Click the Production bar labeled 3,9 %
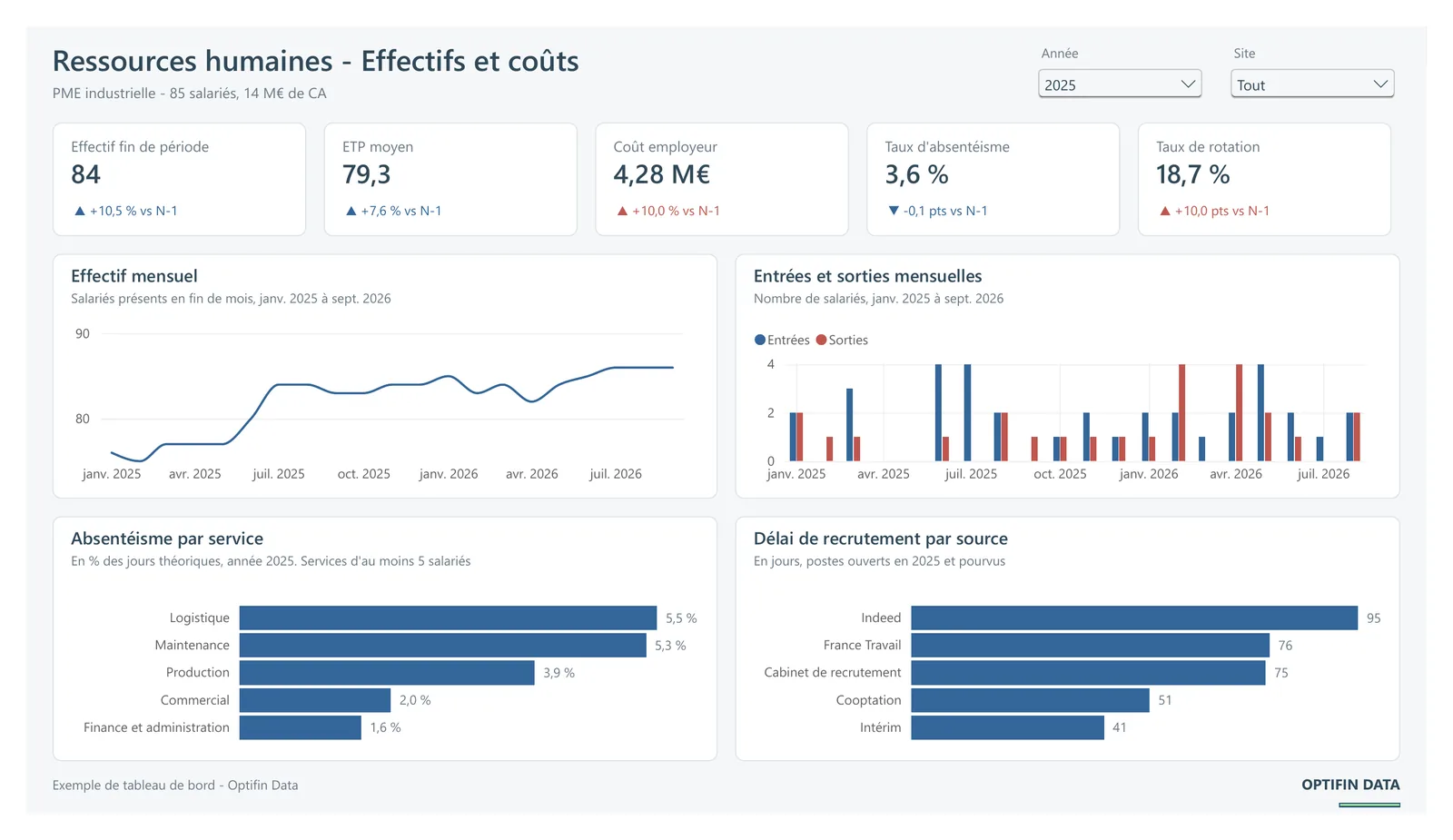The width and height of the screenshot is (1453, 840). [x=387, y=673]
